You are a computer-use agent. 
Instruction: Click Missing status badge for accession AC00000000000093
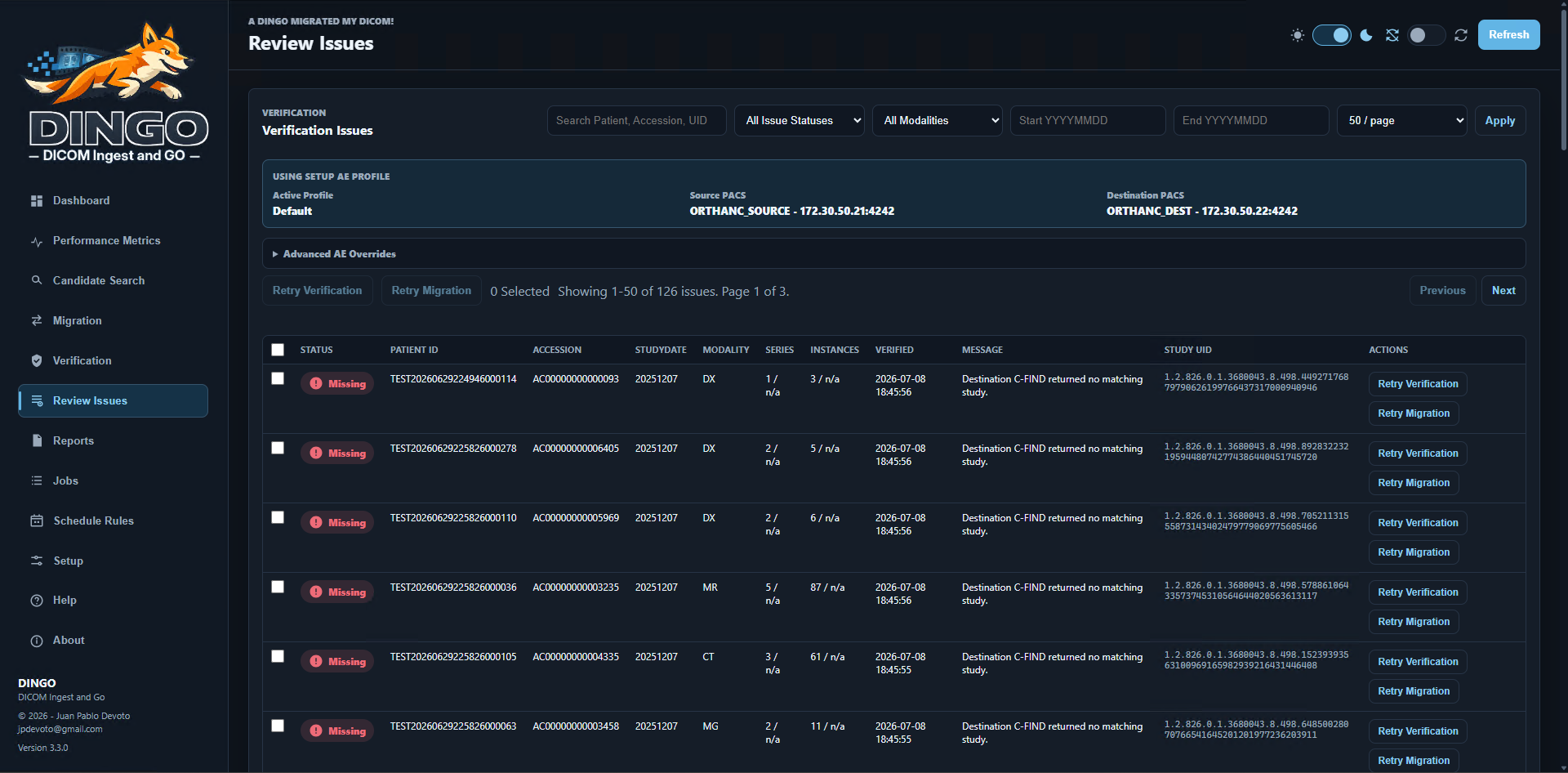pos(337,384)
